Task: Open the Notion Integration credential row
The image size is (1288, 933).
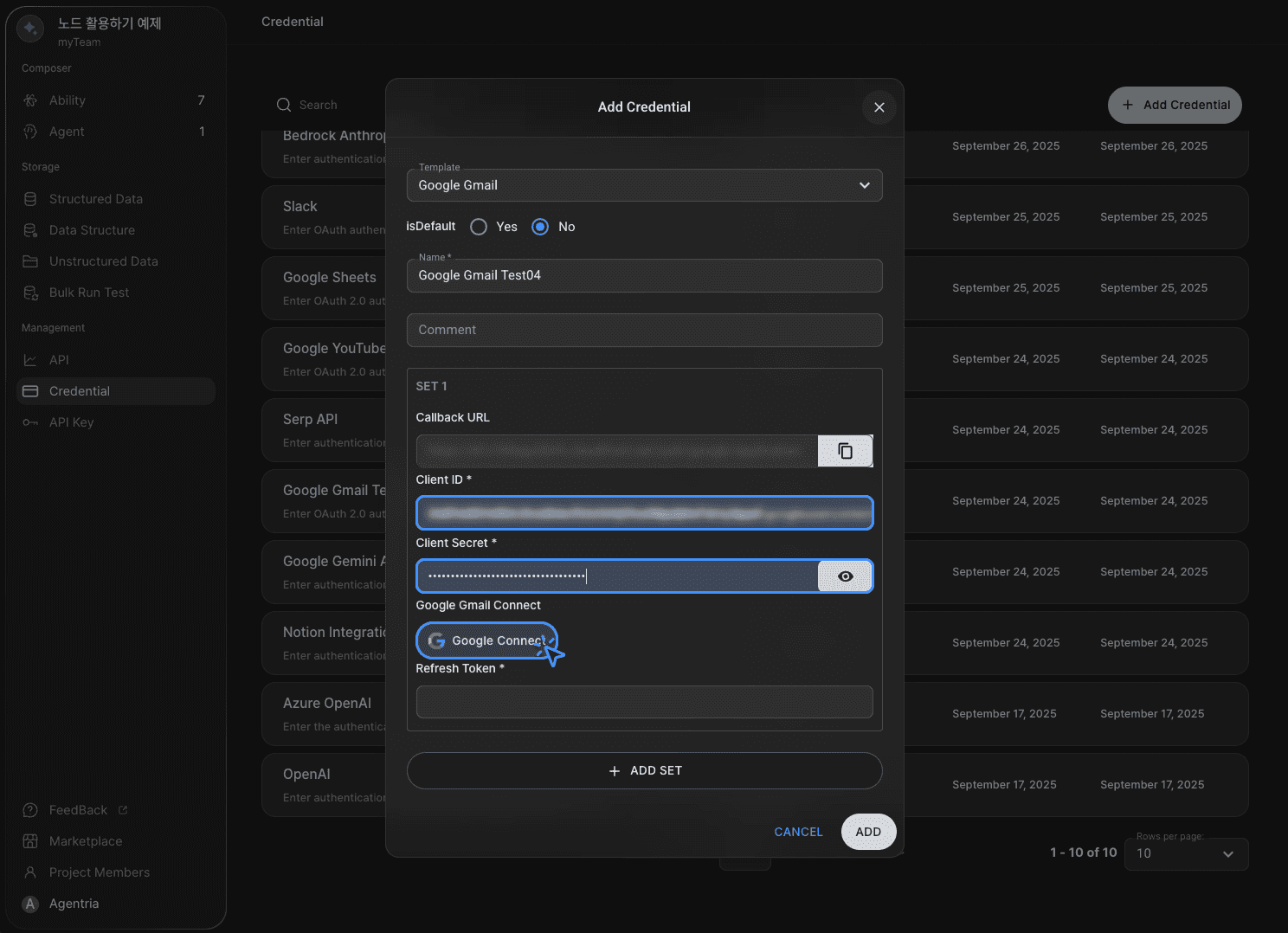Action: 755,643
